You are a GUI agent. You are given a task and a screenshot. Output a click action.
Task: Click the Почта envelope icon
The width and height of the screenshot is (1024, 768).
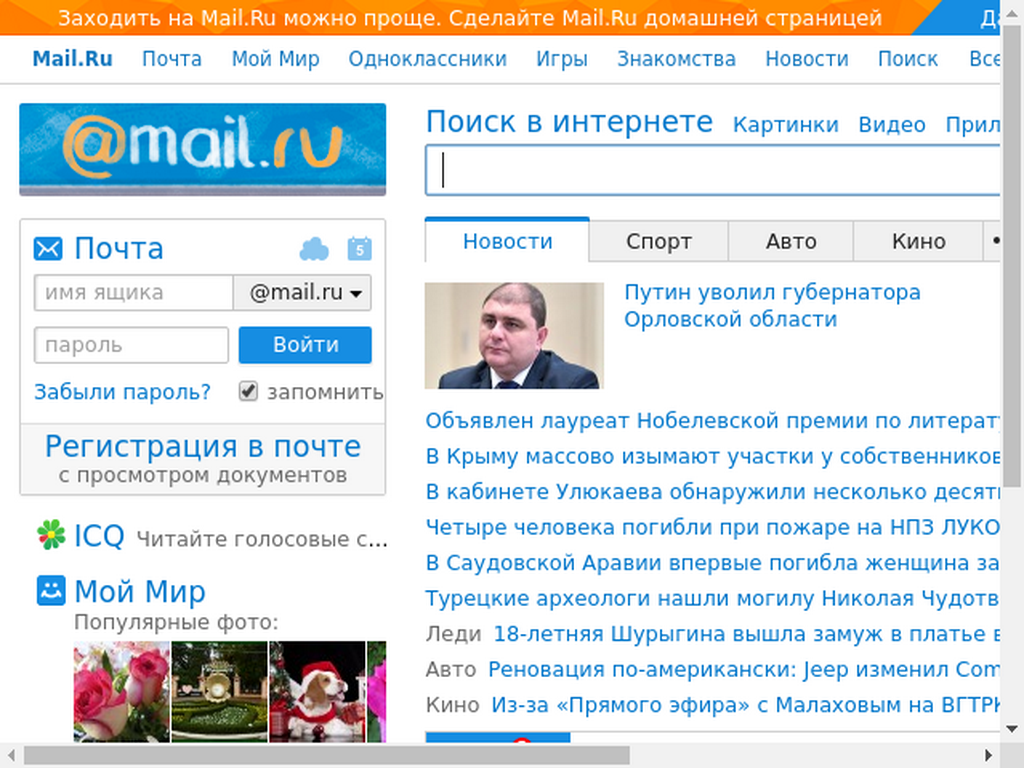(48, 249)
